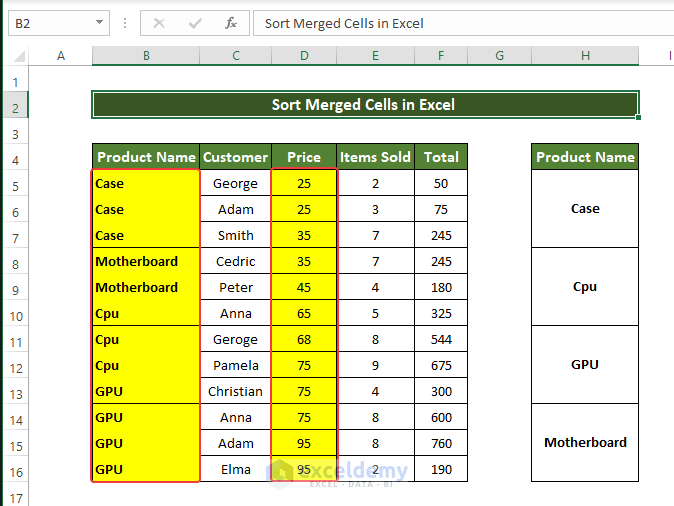Screen dimensions: 674x506
Task: Click the Select All corner triangle
Action: point(19,56)
